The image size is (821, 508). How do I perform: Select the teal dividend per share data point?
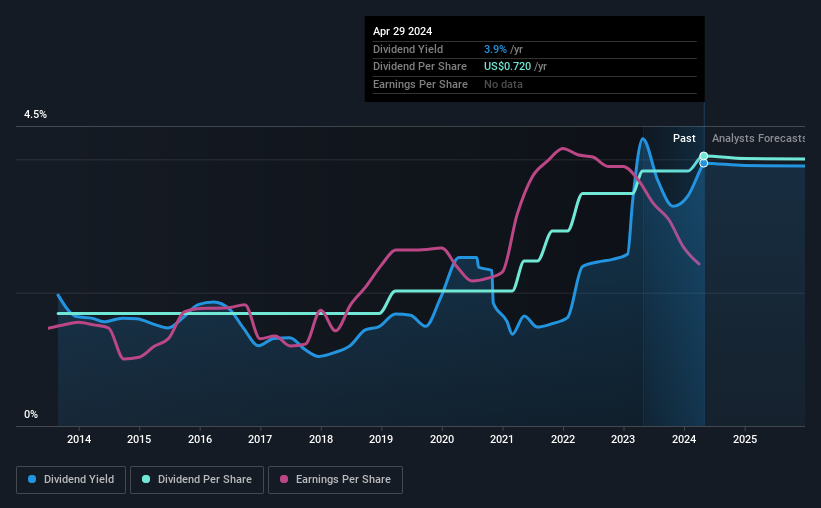704,156
